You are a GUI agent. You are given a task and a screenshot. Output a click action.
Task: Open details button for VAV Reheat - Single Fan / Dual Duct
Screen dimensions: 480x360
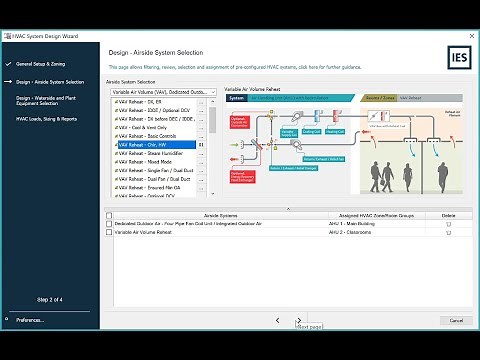[201, 171]
